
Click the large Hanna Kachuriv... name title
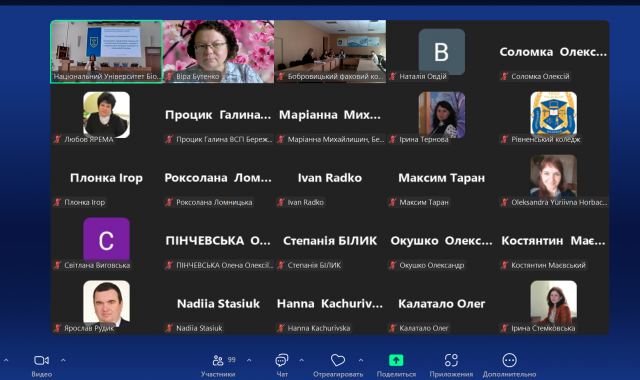330,304
